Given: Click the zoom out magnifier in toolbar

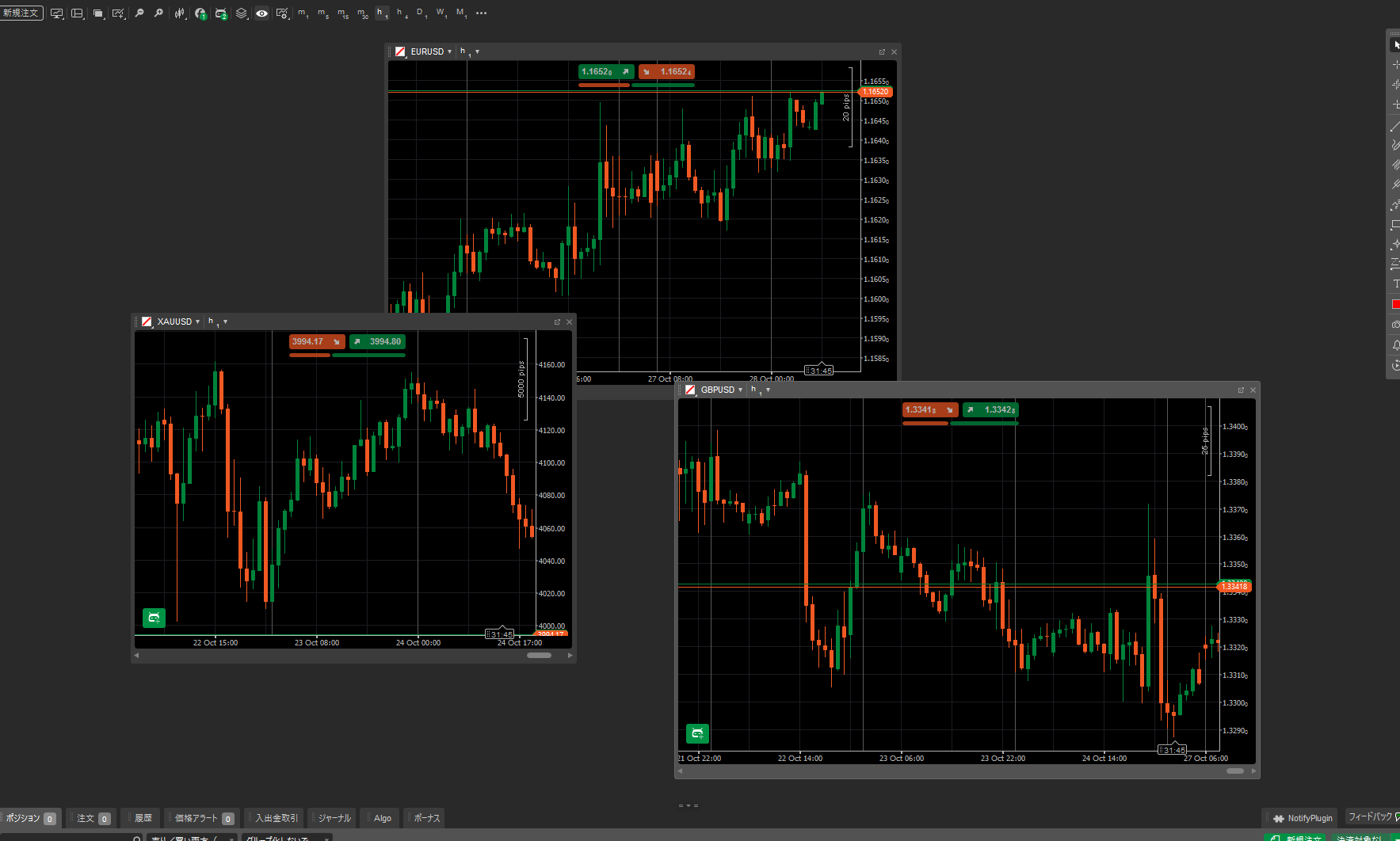Looking at the screenshot, I should [x=139, y=13].
